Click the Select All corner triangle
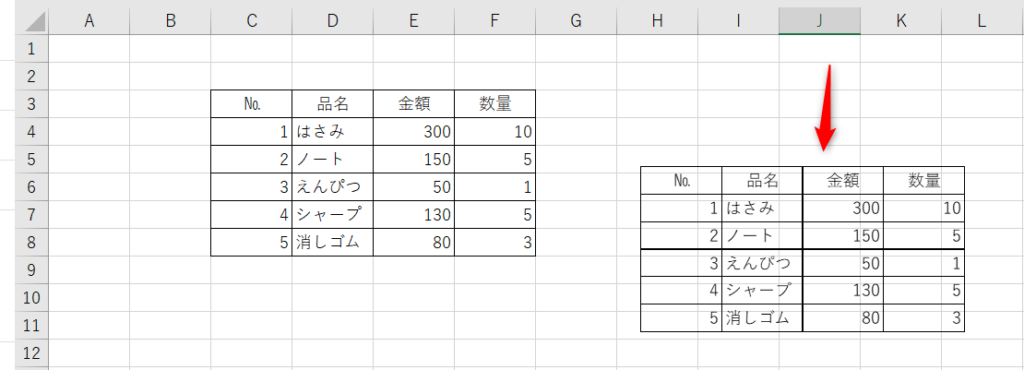The width and height of the screenshot is (1024, 370). [x=33, y=21]
